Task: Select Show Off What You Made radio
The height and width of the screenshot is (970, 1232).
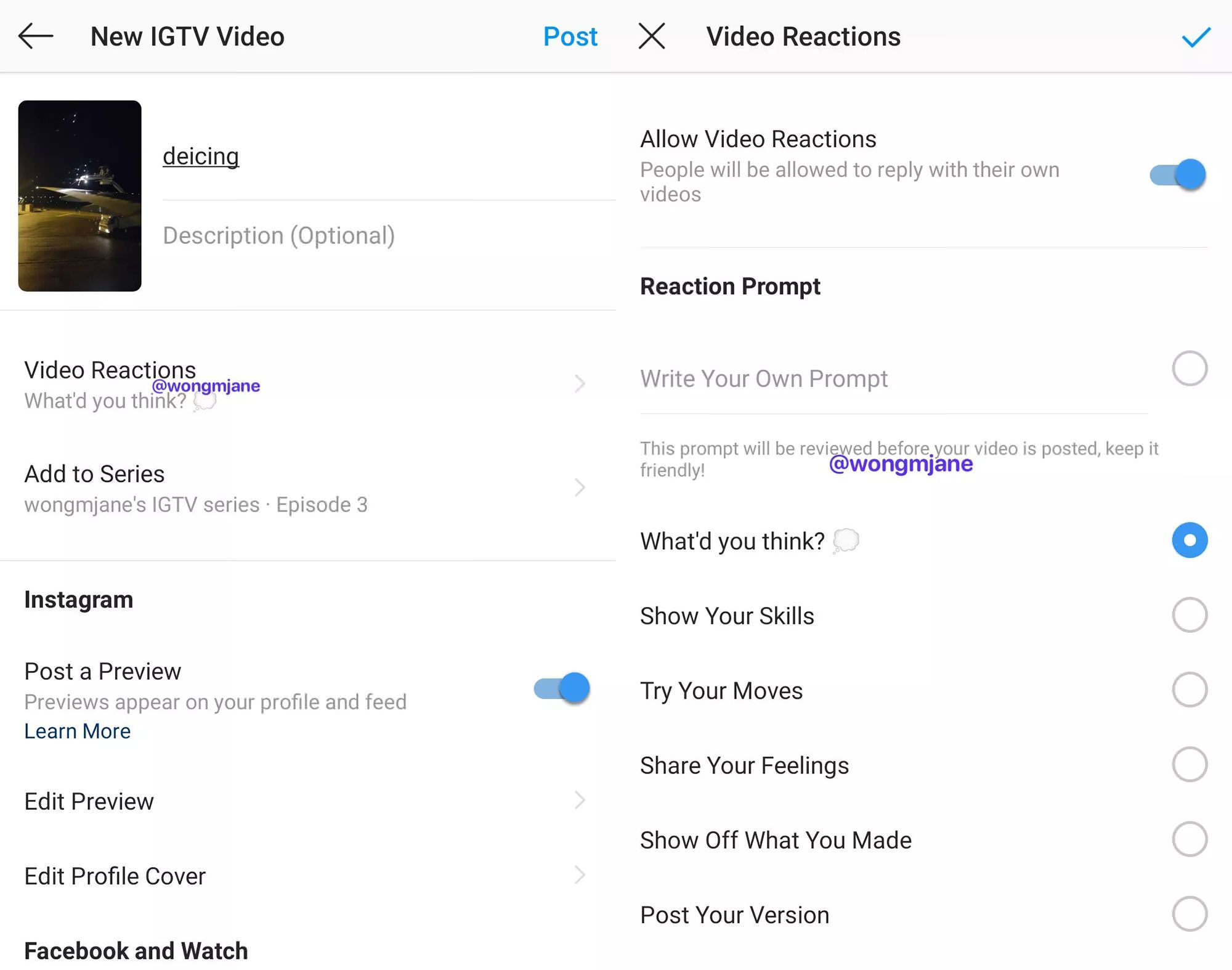Action: (x=1189, y=839)
